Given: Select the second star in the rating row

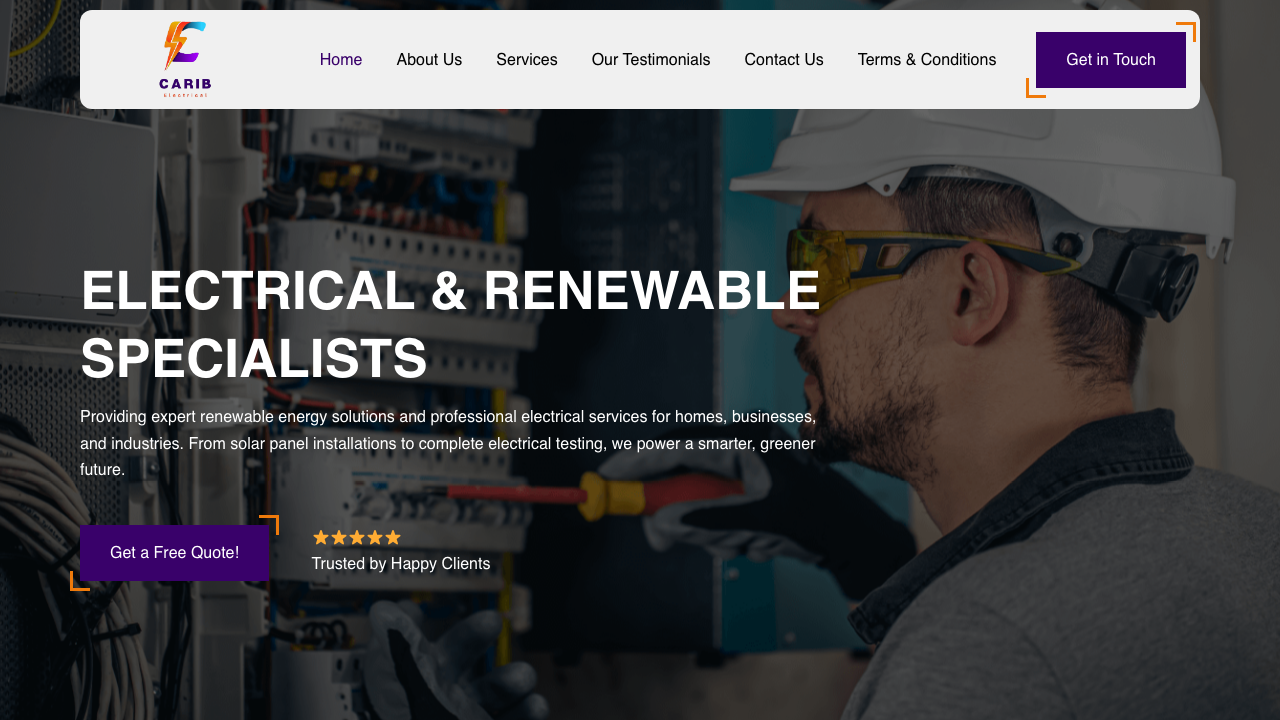Looking at the screenshot, I should [338, 537].
